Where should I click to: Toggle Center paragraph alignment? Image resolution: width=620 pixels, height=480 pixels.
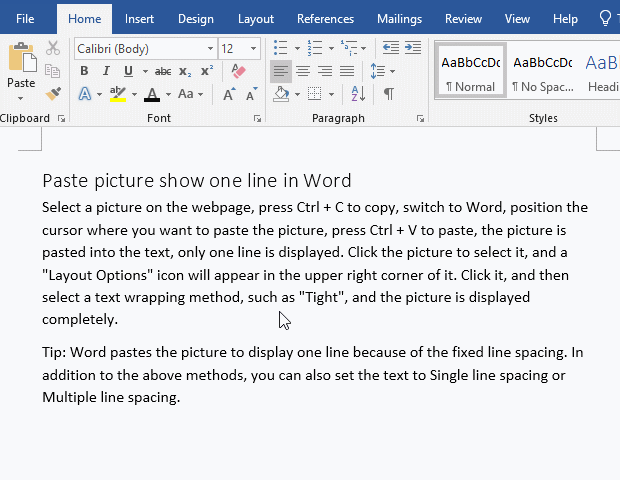tap(303, 71)
